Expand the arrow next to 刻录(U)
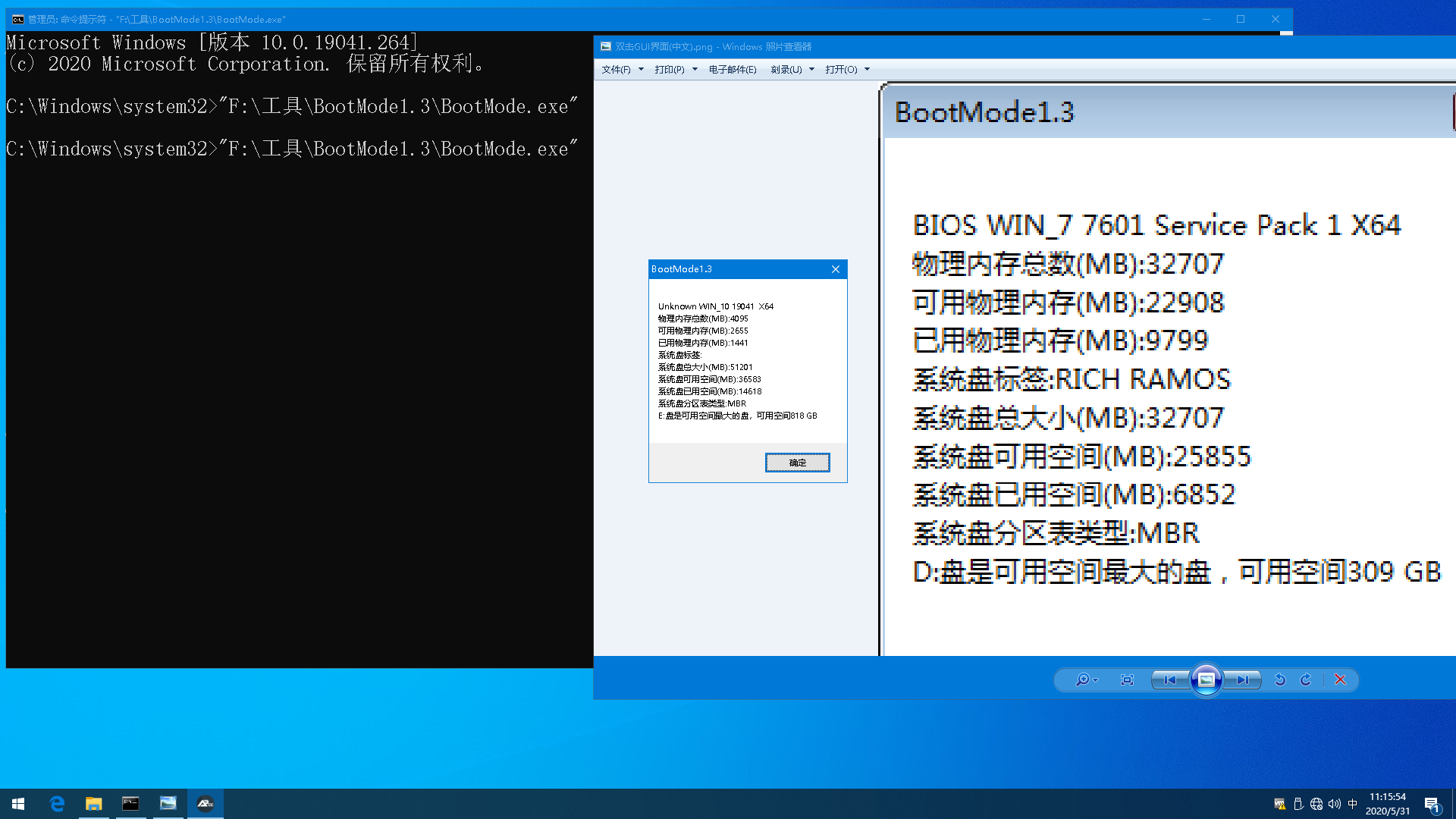 tap(811, 70)
